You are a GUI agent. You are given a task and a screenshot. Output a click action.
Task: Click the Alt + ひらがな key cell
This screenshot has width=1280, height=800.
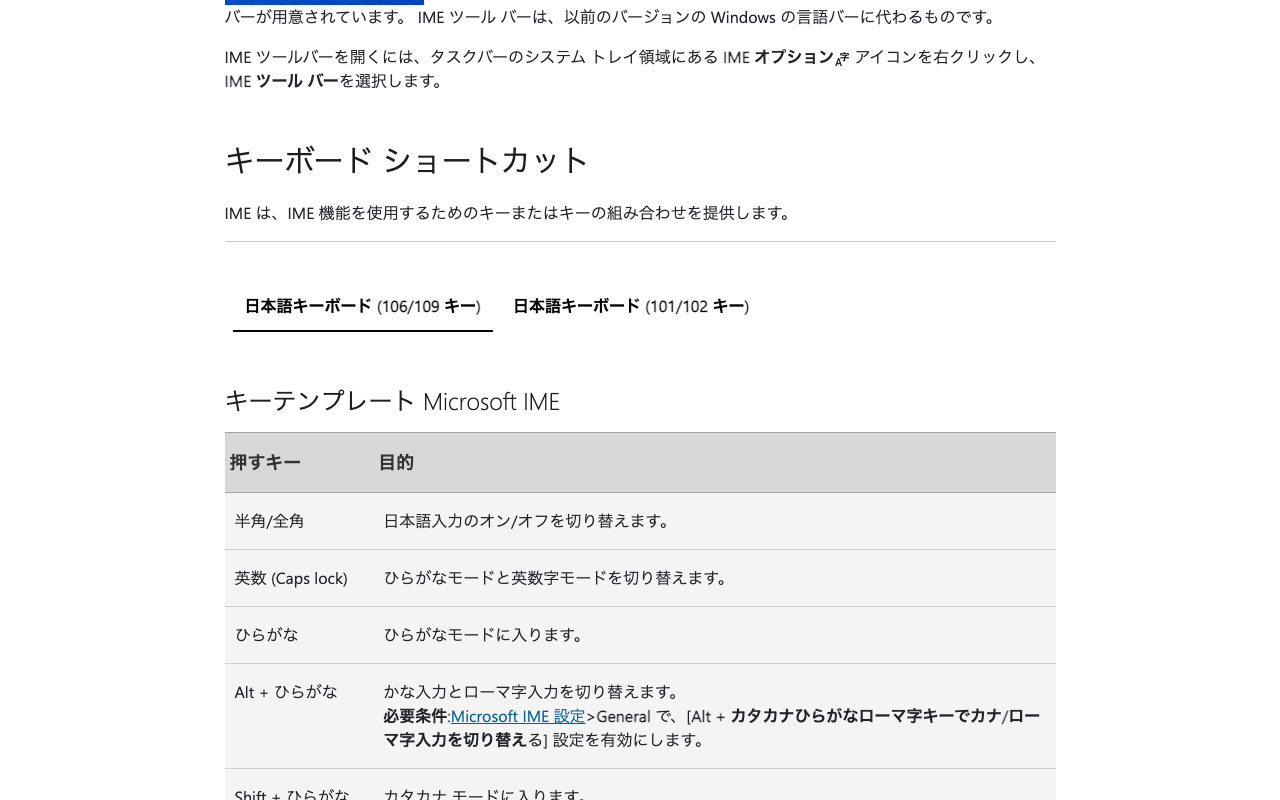point(286,692)
